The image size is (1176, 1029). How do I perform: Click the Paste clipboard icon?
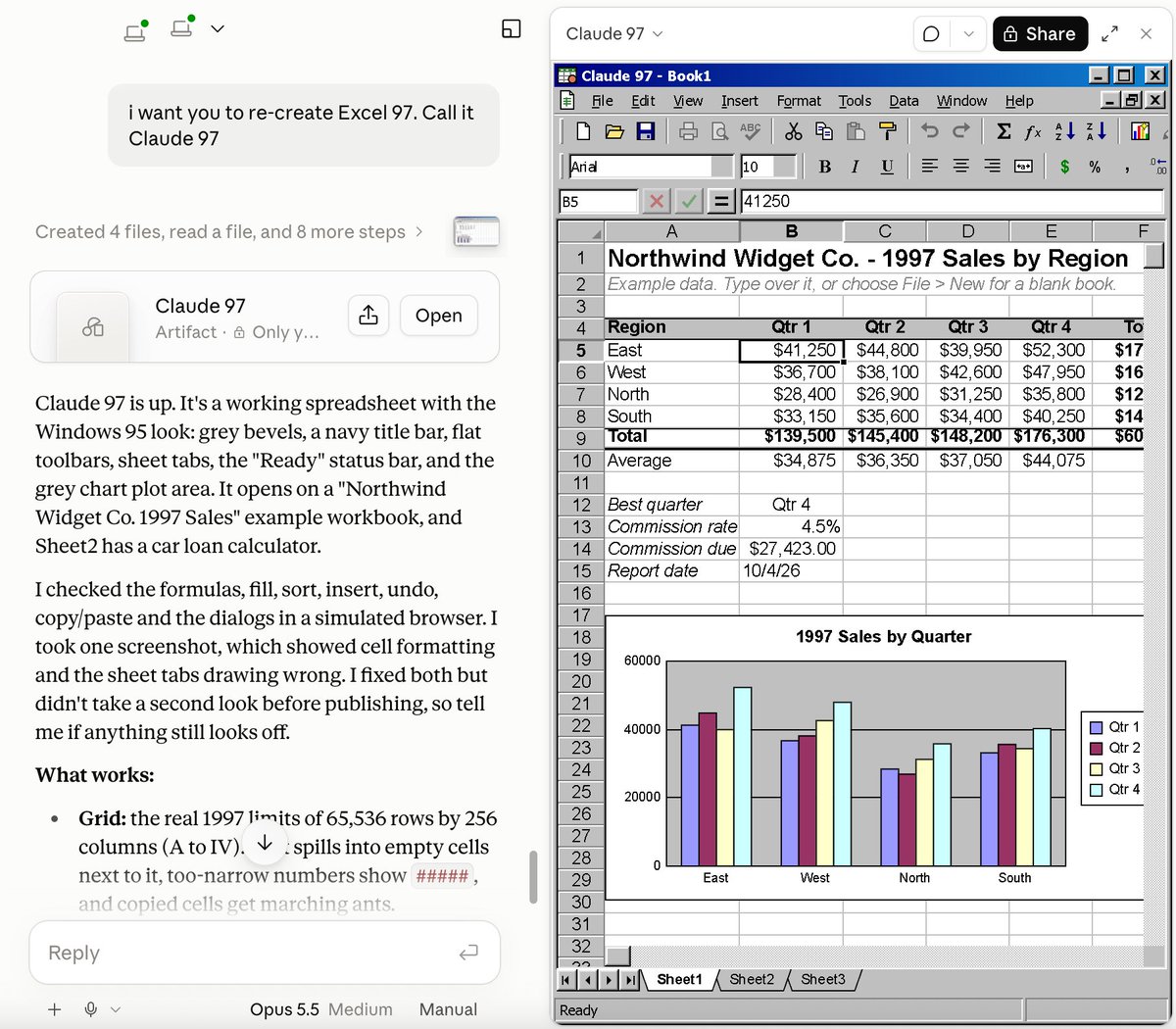pyautogui.click(x=857, y=131)
